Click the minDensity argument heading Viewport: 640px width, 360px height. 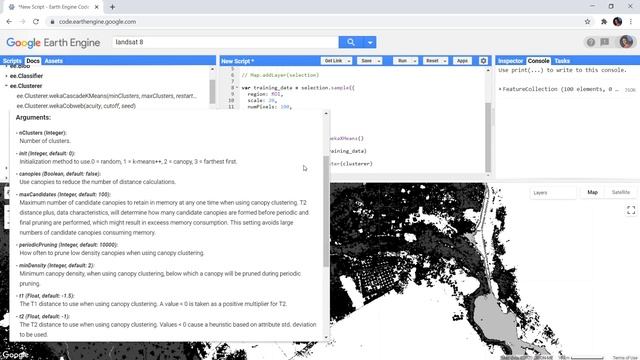click(56, 265)
